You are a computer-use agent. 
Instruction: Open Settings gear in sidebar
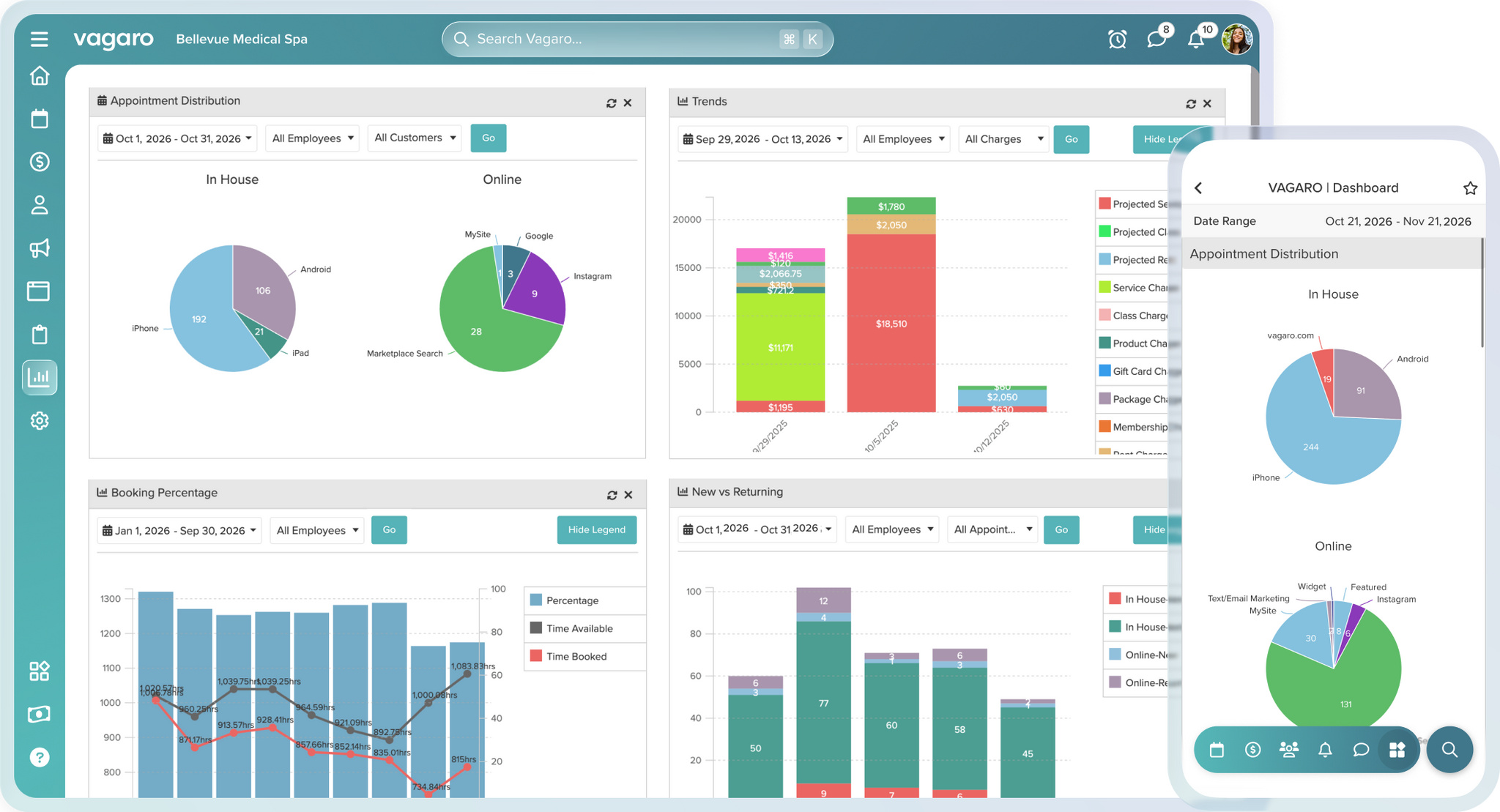pyautogui.click(x=40, y=421)
